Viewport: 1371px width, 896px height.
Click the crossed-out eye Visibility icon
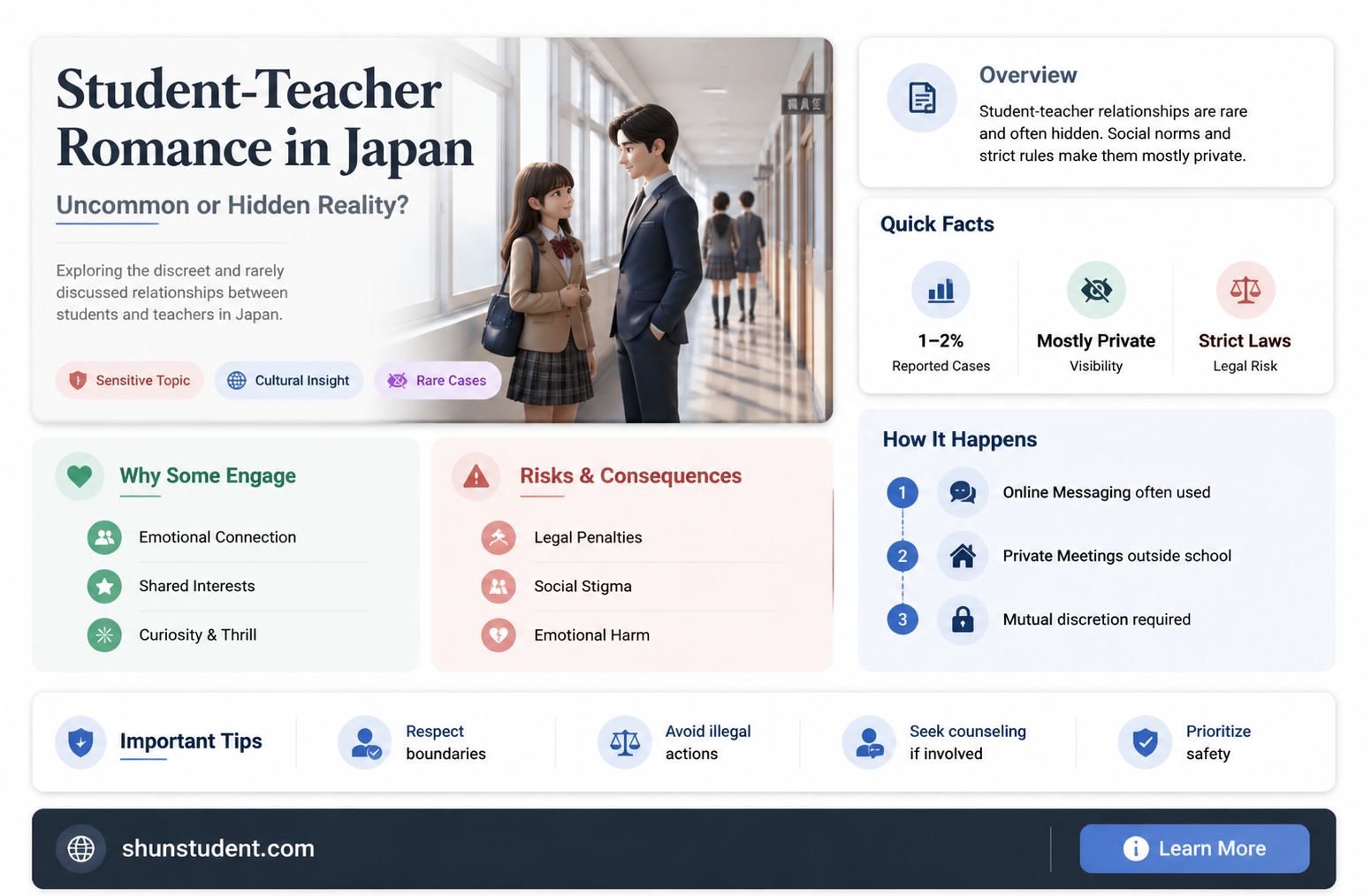point(1096,290)
